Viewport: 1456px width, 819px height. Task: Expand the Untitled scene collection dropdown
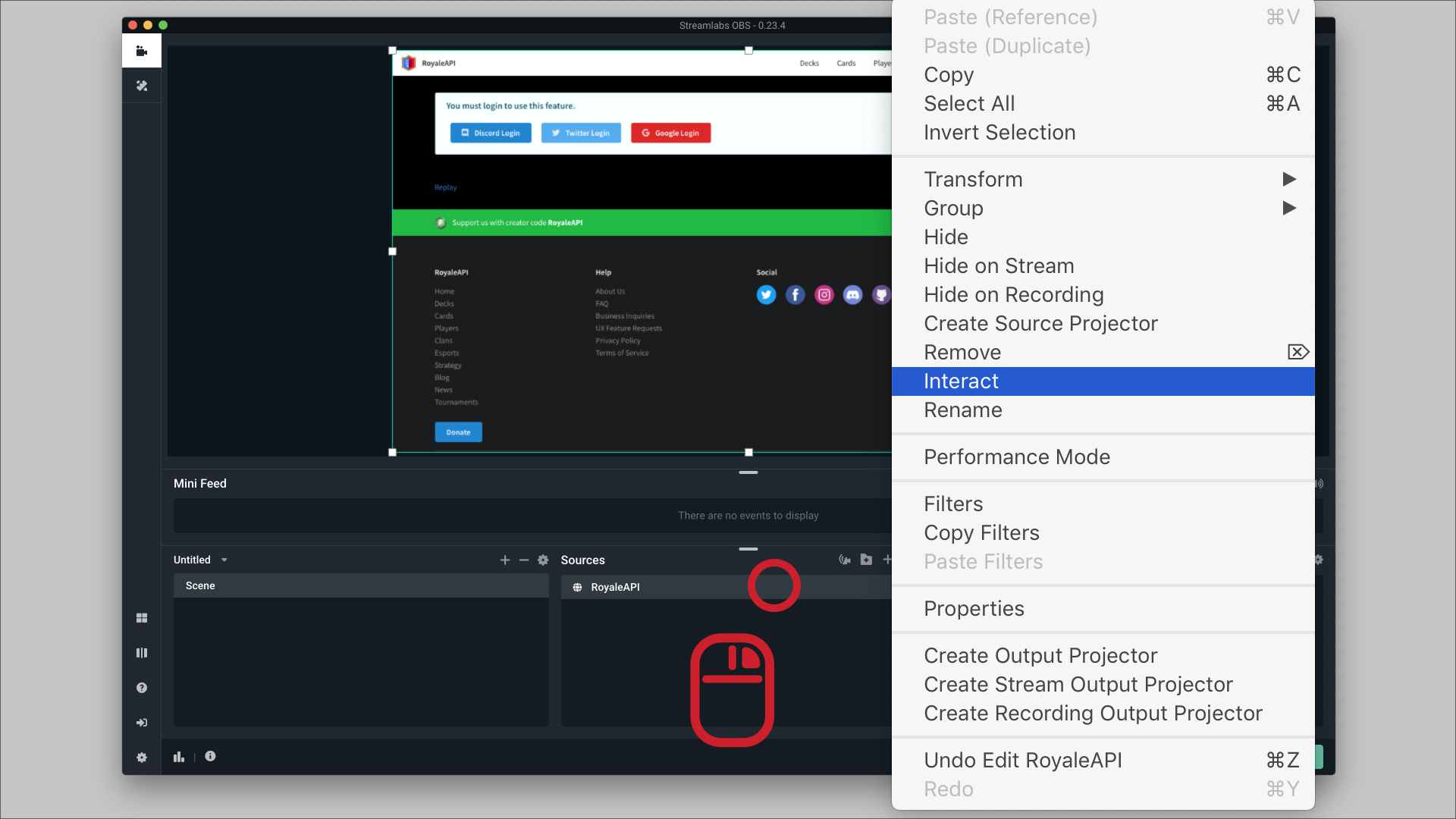point(224,560)
